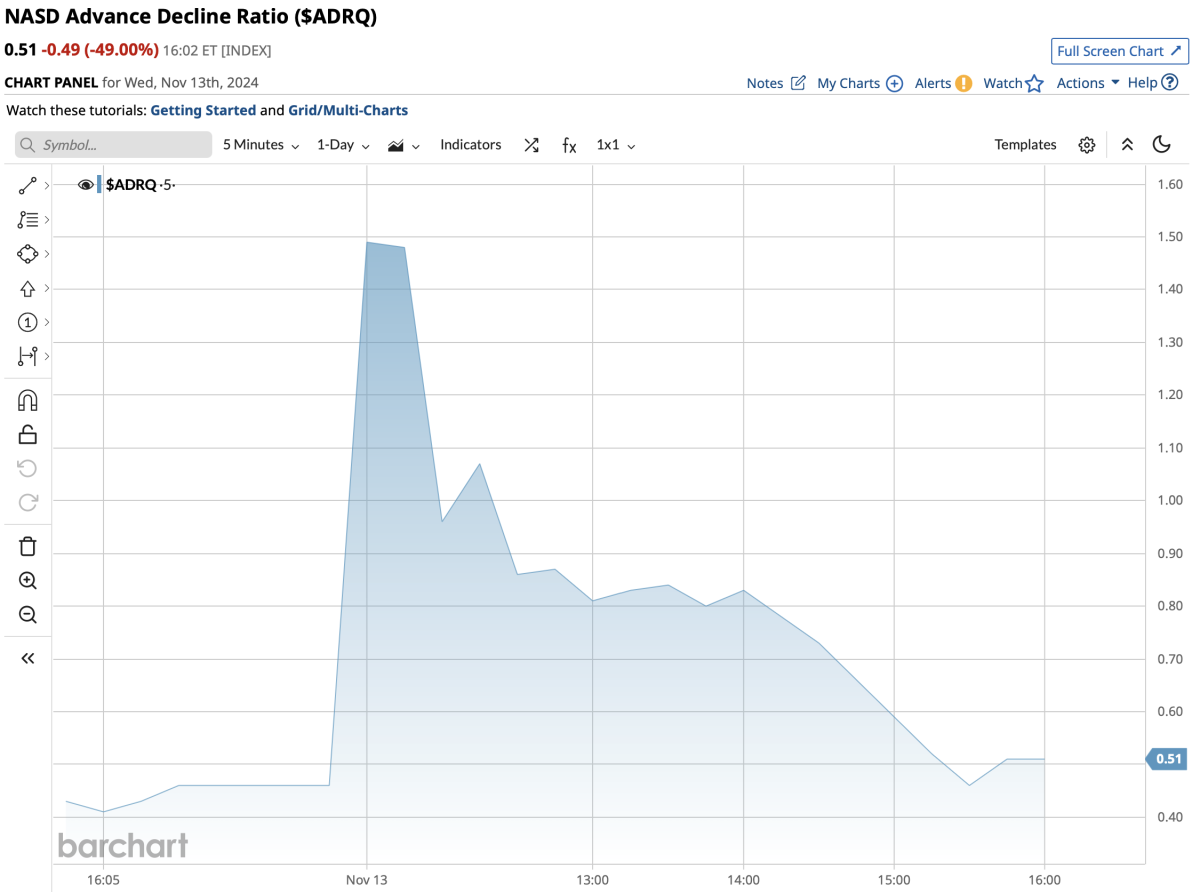Click the zoom in magnifier icon
This screenshot has width=1200, height=892.
tap(28, 581)
